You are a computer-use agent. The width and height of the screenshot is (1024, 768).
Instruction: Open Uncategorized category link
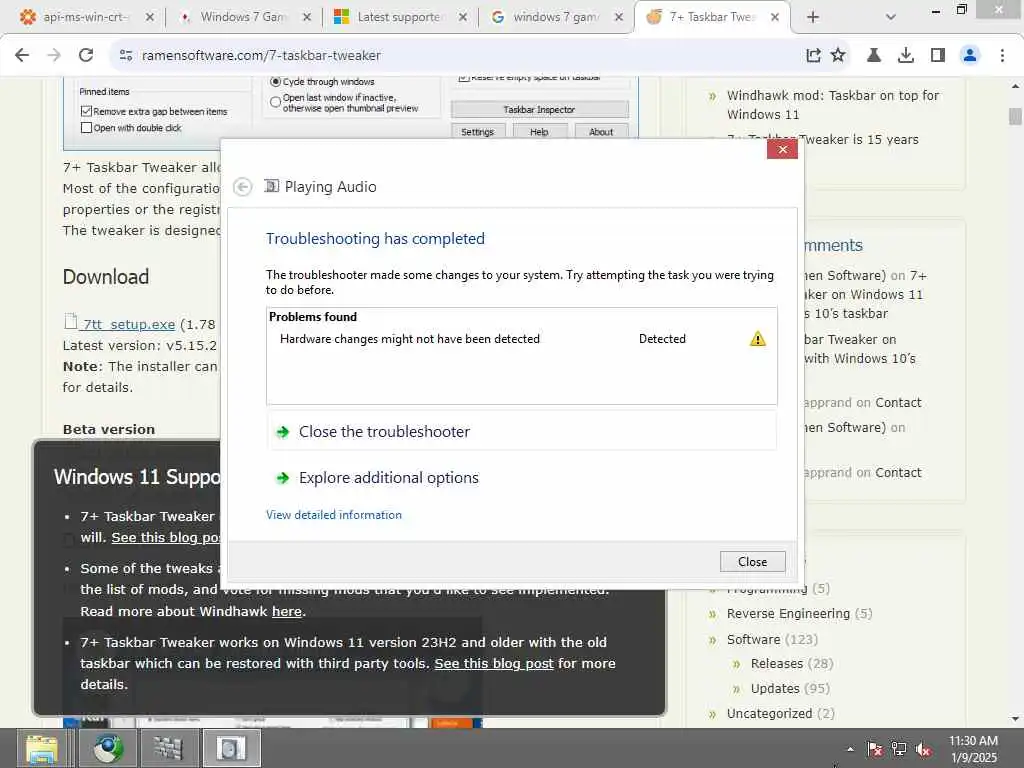(769, 714)
